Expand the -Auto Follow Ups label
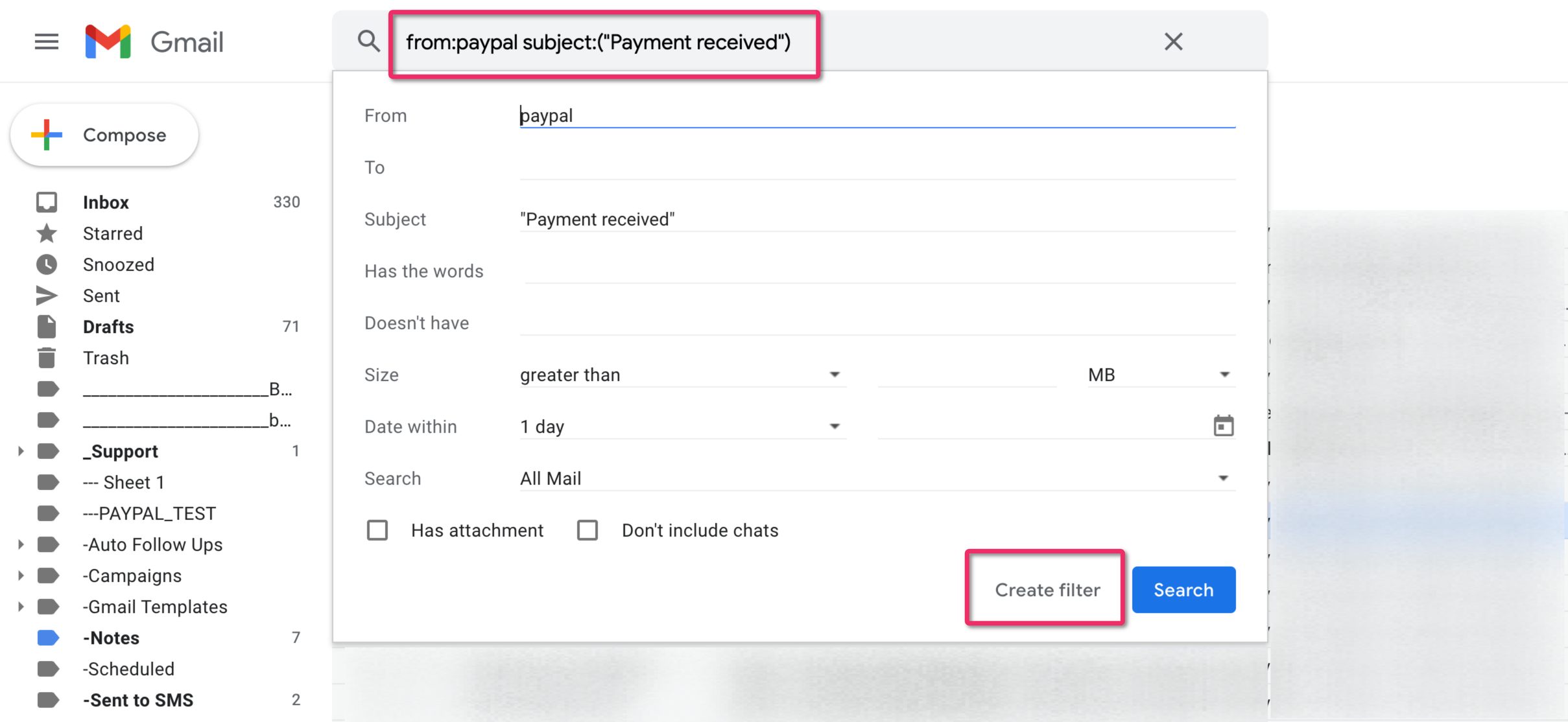The height and width of the screenshot is (722, 1568). tap(20, 544)
